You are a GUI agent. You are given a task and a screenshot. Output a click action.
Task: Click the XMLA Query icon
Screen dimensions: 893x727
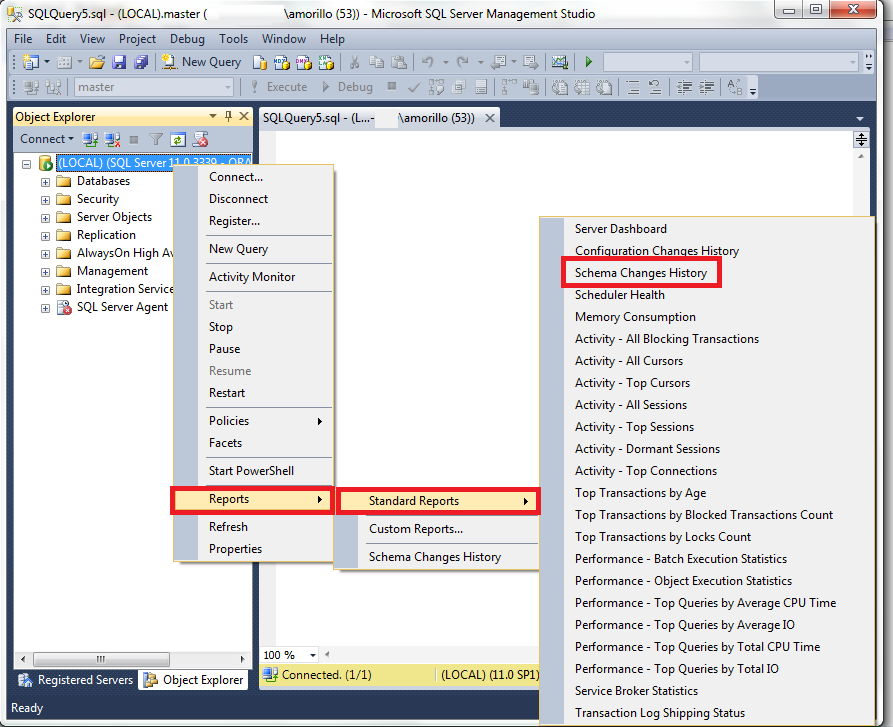[326, 61]
